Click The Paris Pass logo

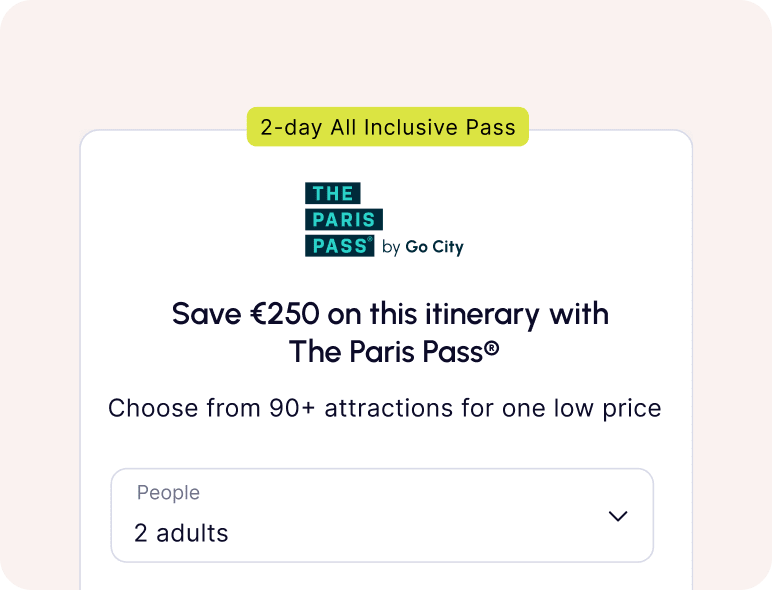click(383, 220)
